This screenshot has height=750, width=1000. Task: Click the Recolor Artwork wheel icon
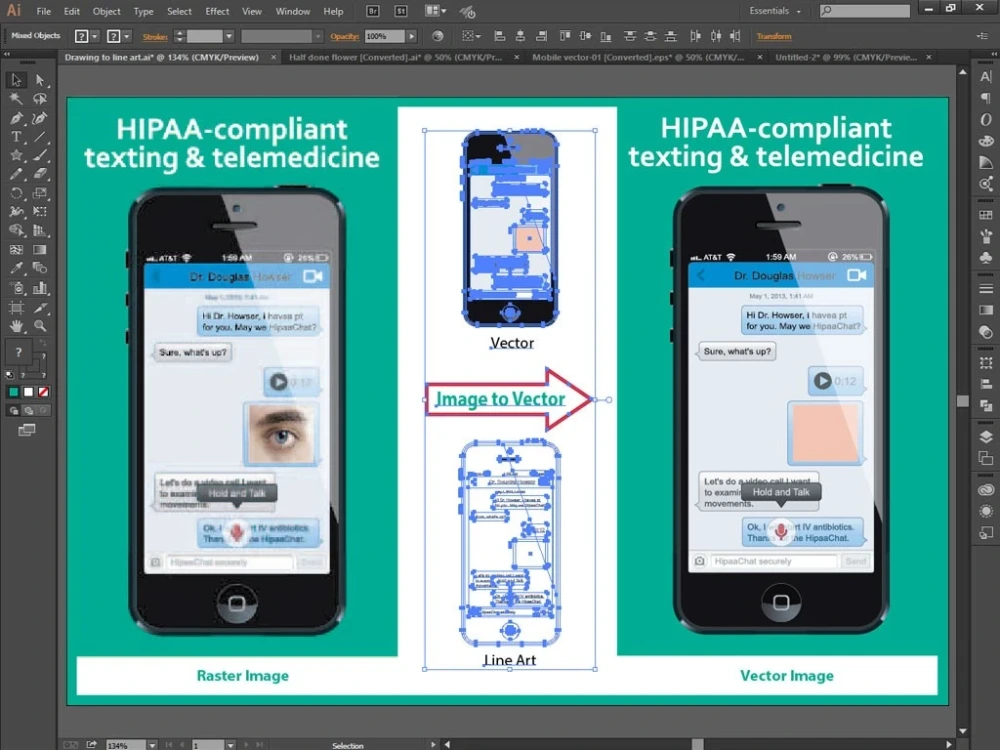[x=438, y=36]
